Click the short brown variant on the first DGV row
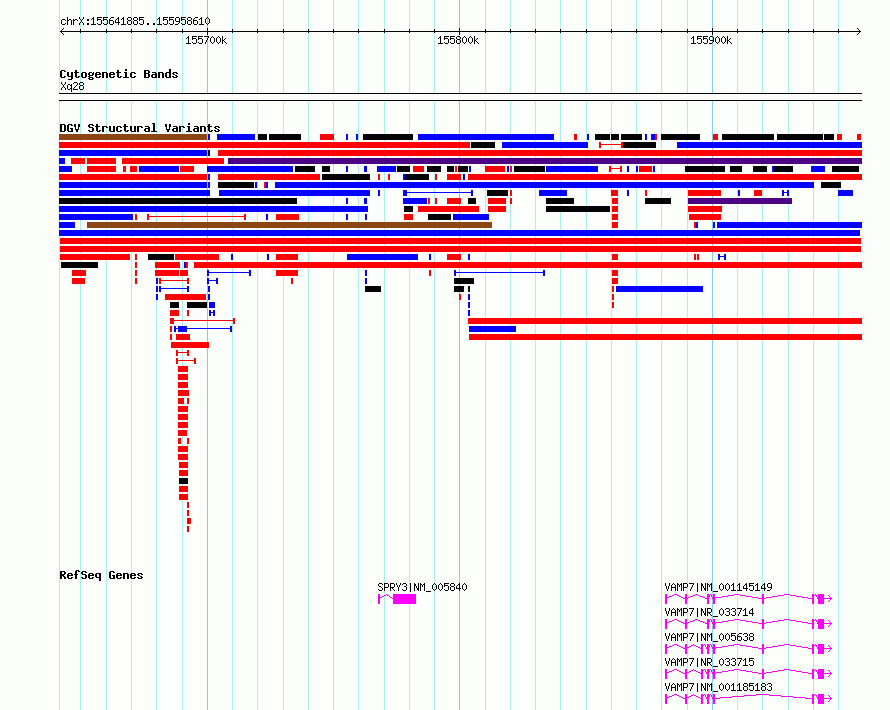Screen dimensions: 890x710 (133, 137)
